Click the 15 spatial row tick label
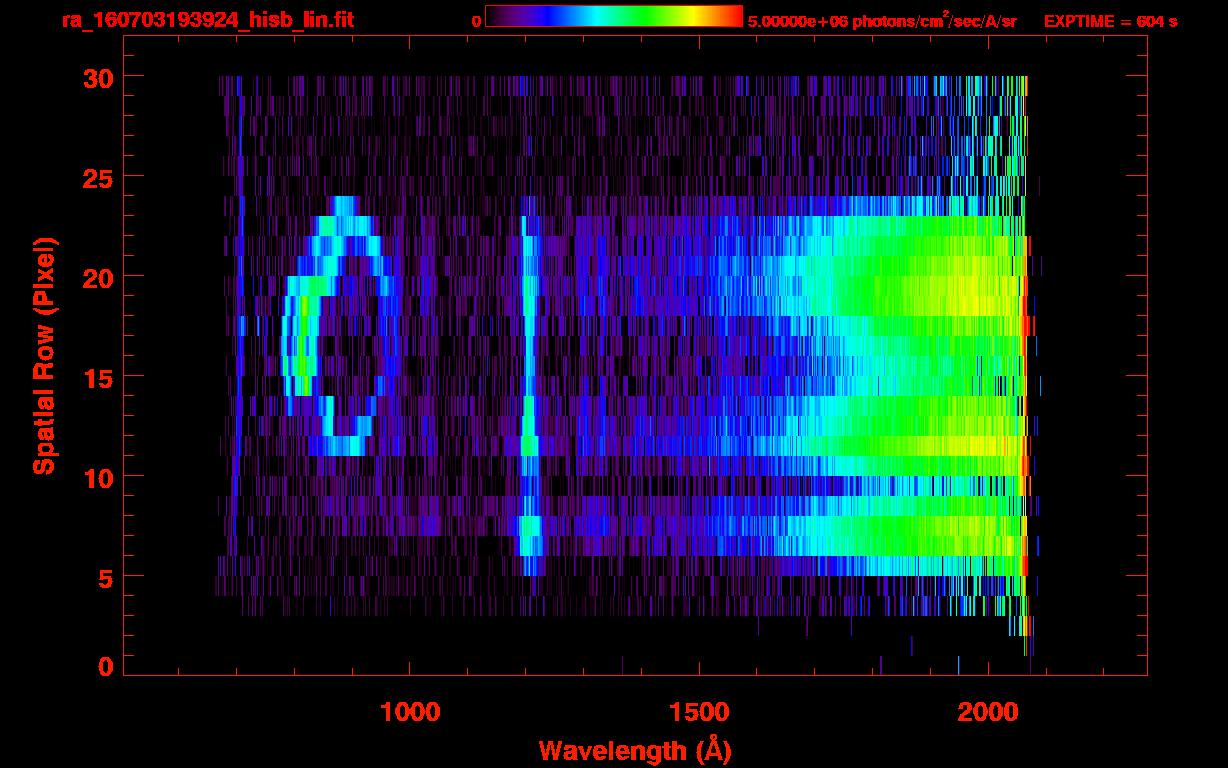 (98, 377)
